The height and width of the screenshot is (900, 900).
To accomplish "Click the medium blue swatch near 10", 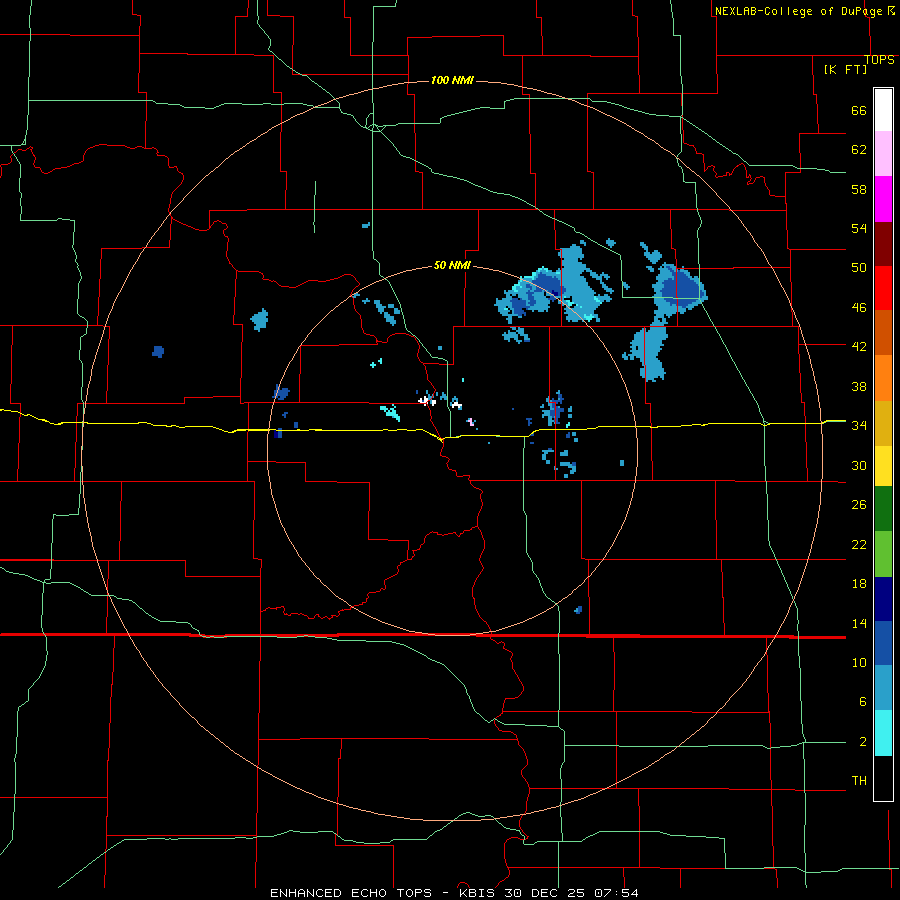I will [x=883, y=643].
